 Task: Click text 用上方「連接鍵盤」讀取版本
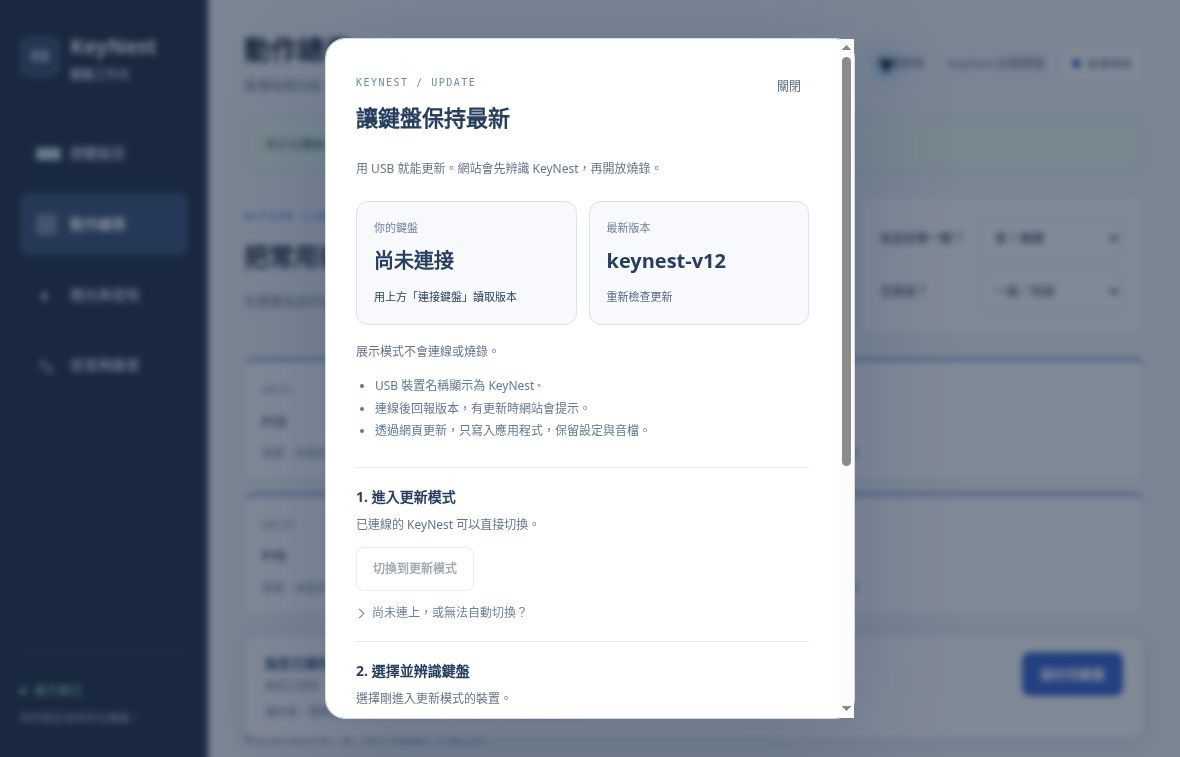(x=445, y=297)
